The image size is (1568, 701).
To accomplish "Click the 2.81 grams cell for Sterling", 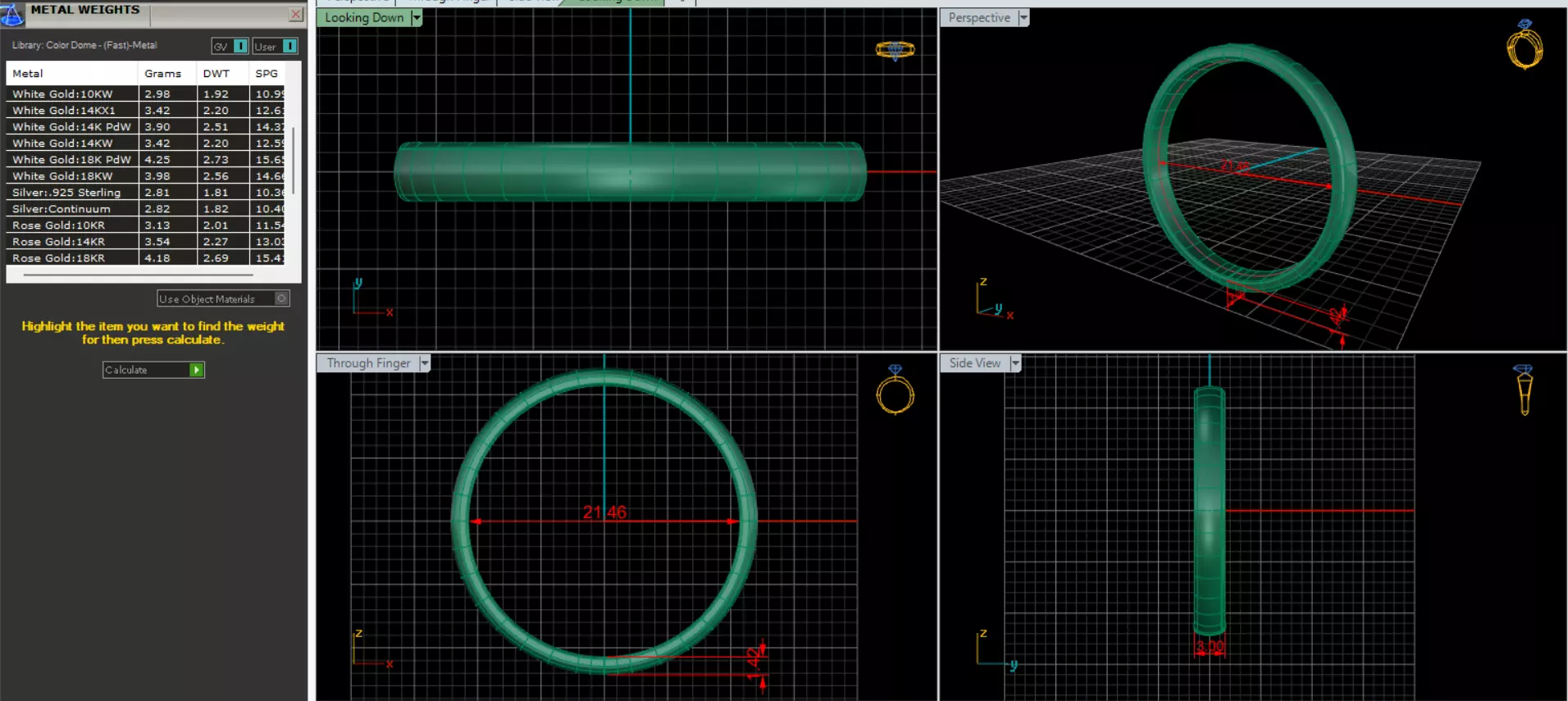I will [x=167, y=192].
